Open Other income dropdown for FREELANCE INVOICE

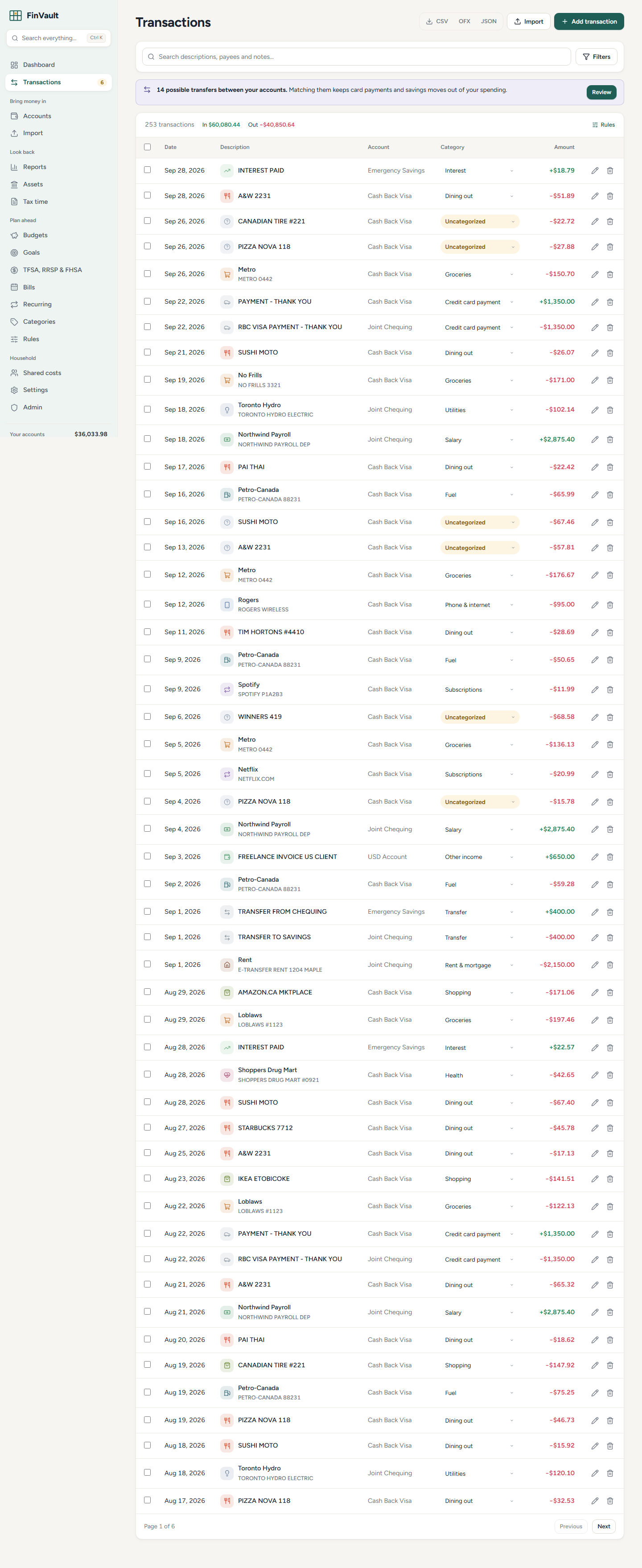[480, 857]
